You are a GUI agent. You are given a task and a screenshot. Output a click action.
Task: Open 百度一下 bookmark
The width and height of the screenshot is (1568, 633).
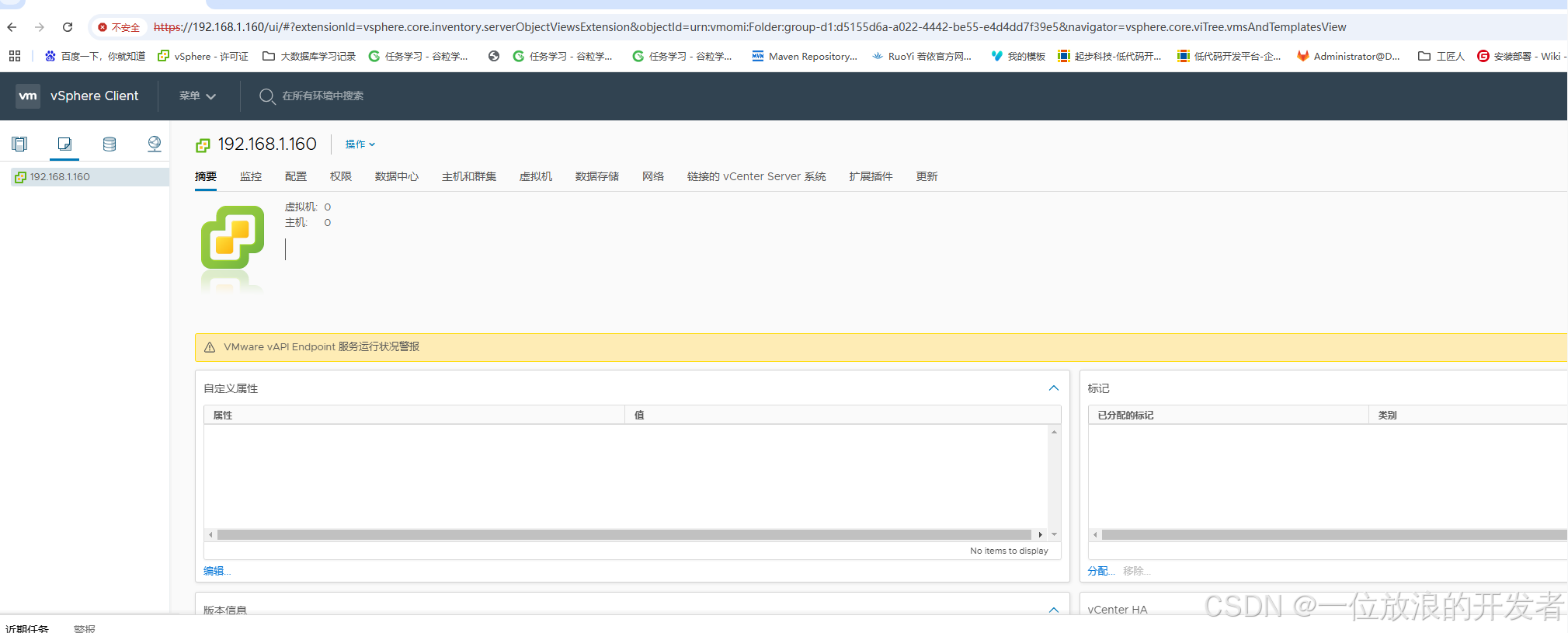click(95, 56)
